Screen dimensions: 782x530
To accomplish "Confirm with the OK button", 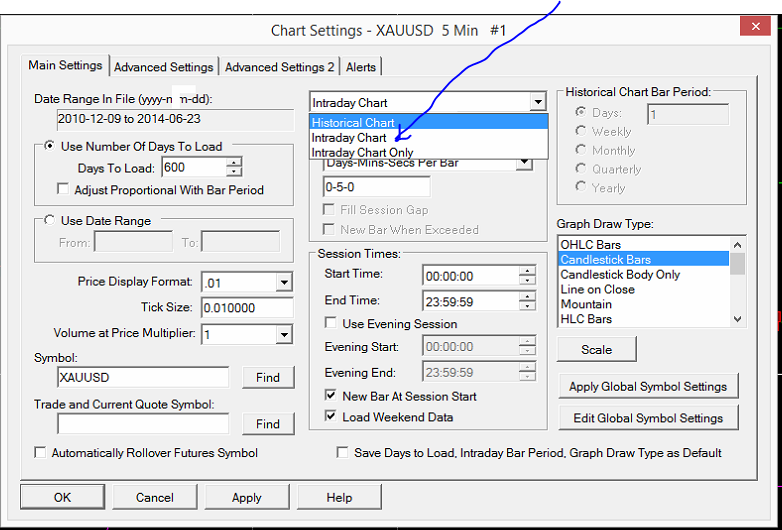I will [62, 497].
